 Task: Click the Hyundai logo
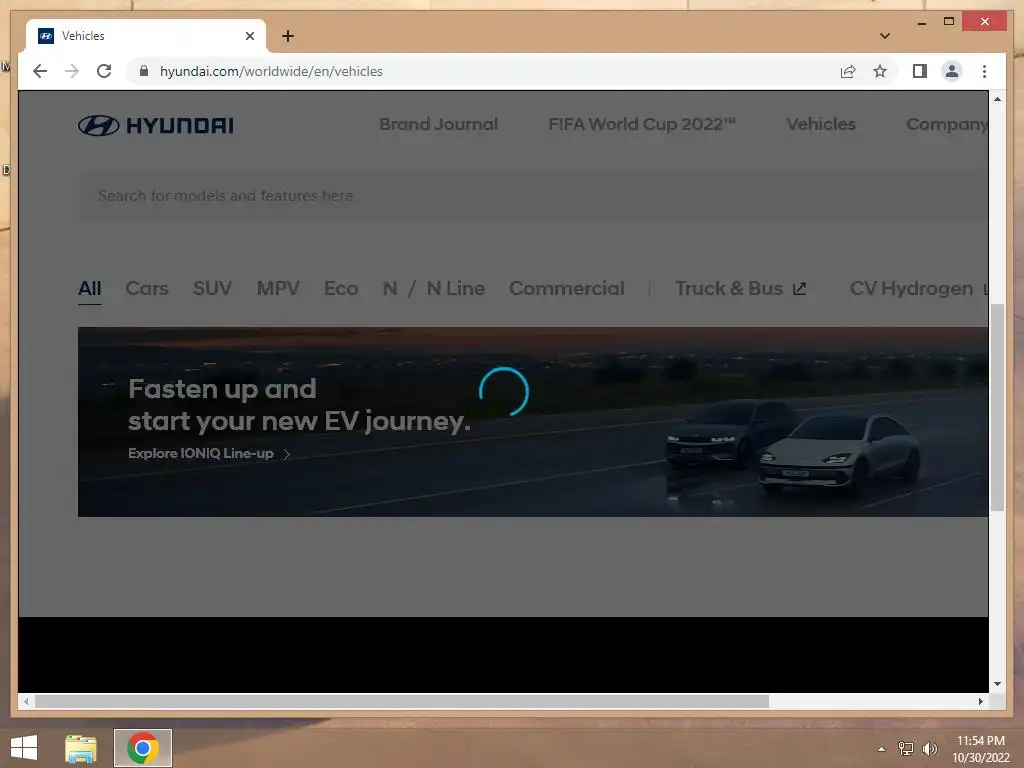pos(155,125)
